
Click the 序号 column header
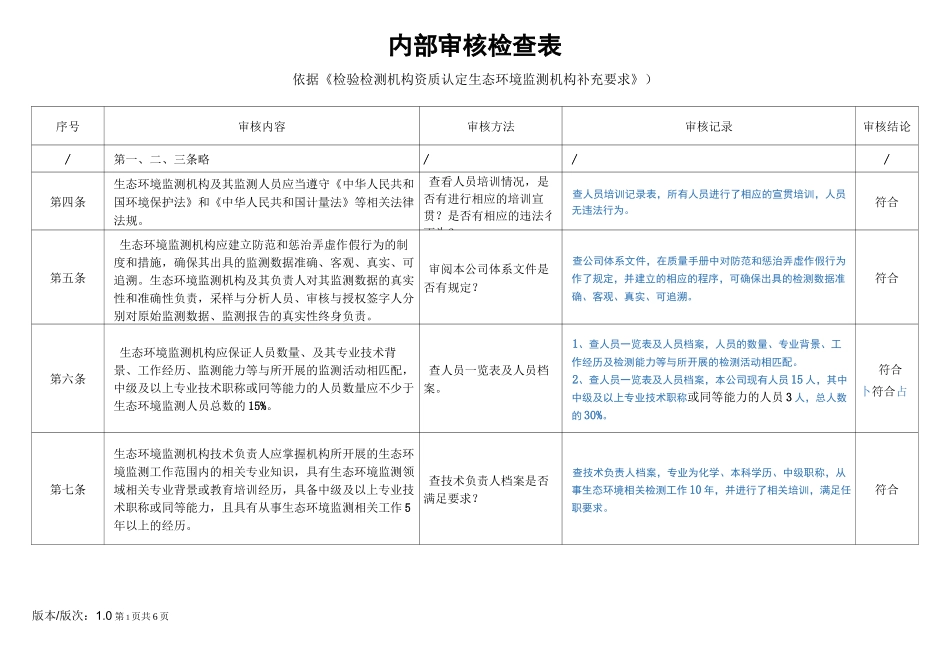coord(67,126)
